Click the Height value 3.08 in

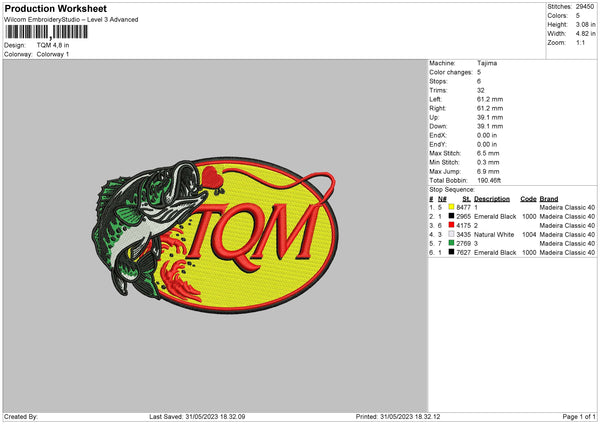[585, 24]
